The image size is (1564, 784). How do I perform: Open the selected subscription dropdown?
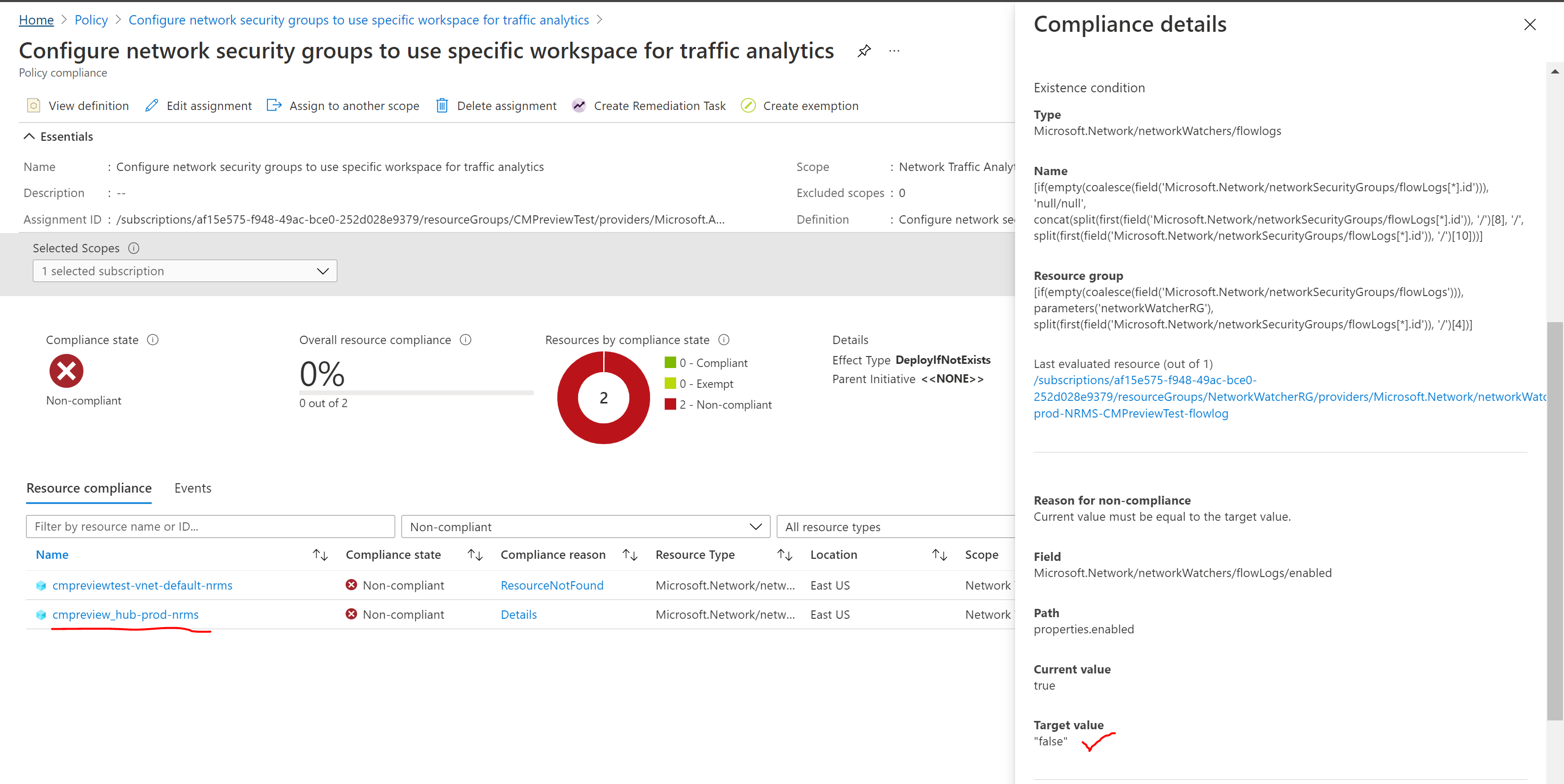click(185, 271)
